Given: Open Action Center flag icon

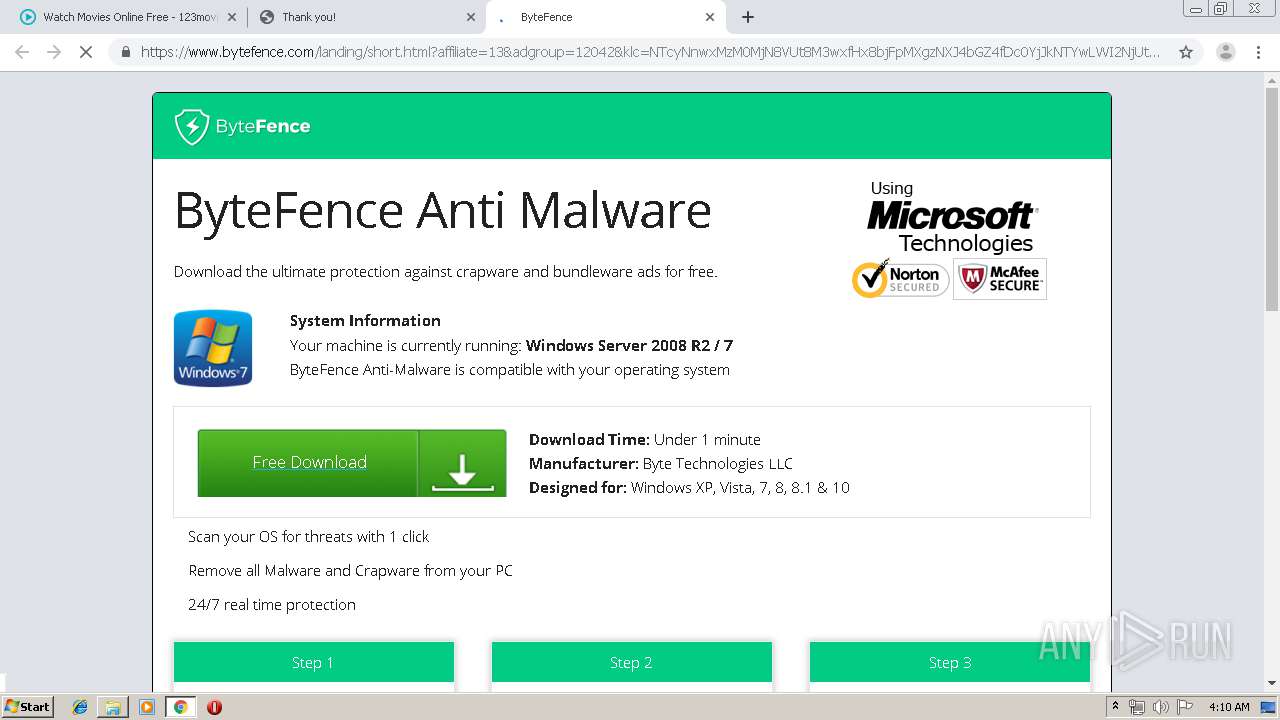Looking at the screenshot, I should point(1185,707).
